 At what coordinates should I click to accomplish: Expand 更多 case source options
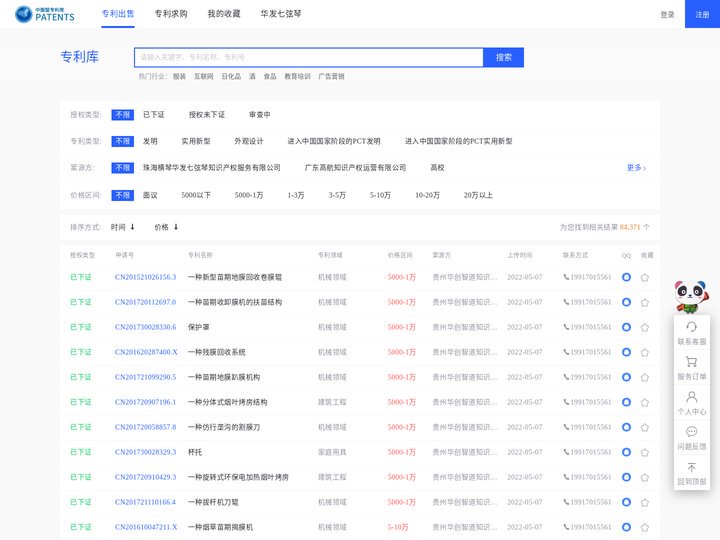click(x=636, y=168)
